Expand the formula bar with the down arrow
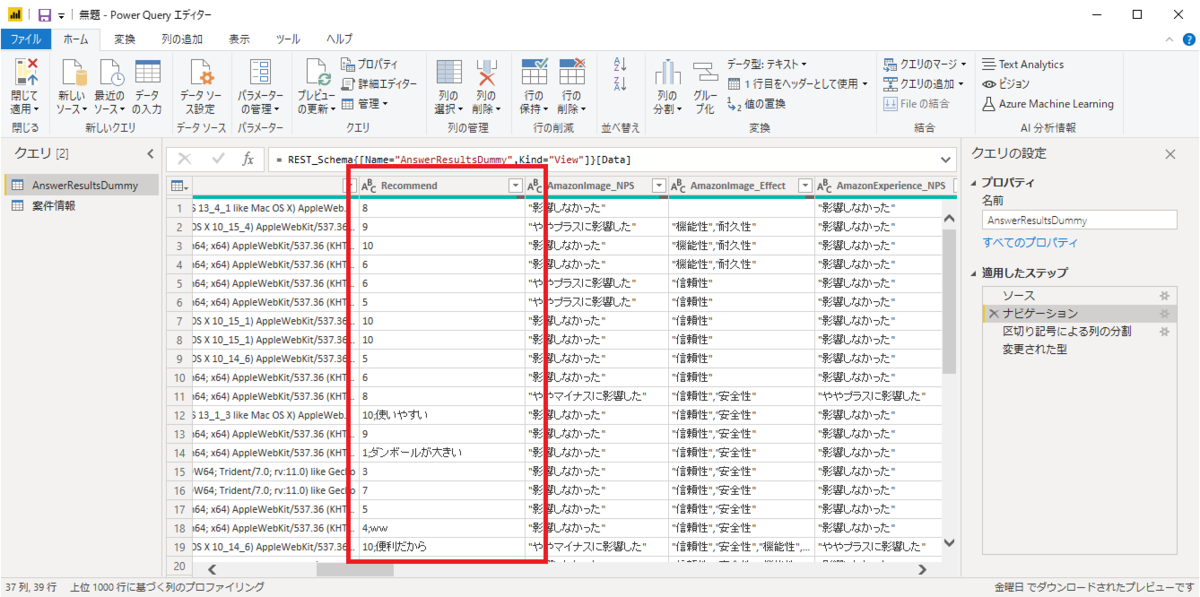 [947, 159]
